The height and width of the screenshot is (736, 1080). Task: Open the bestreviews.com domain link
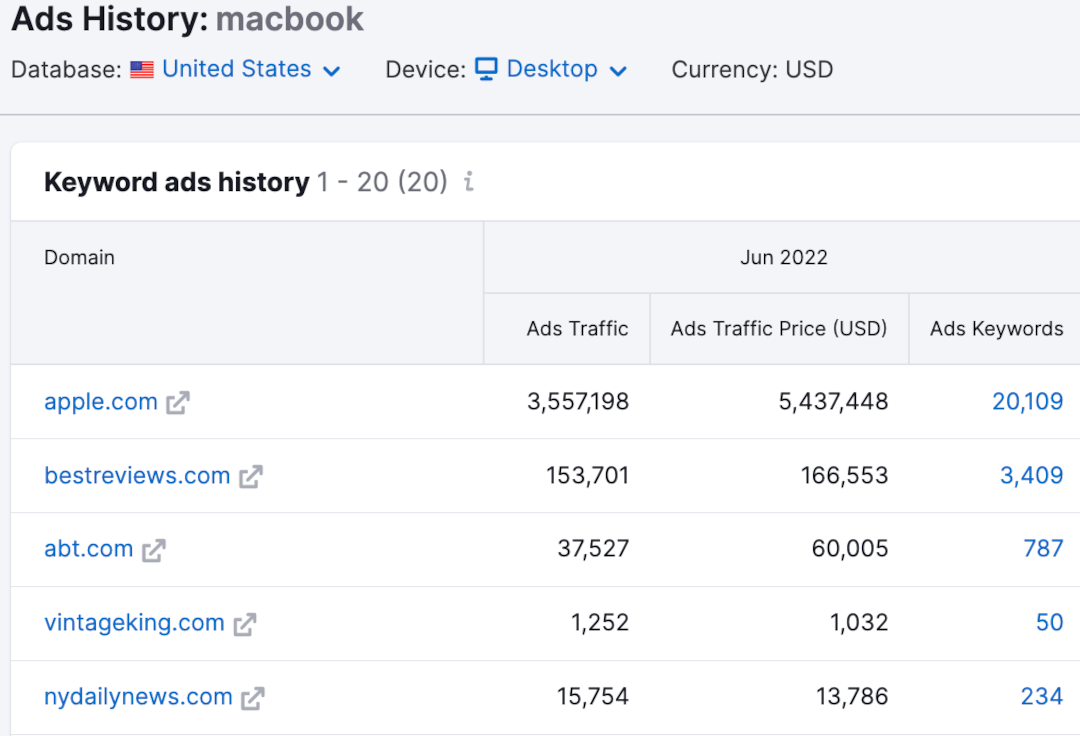(137, 476)
